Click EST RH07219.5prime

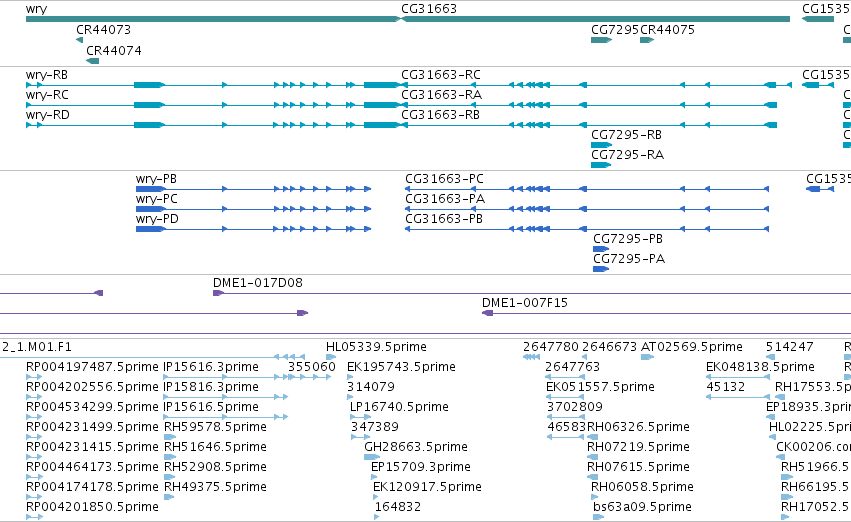pos(638,447)
